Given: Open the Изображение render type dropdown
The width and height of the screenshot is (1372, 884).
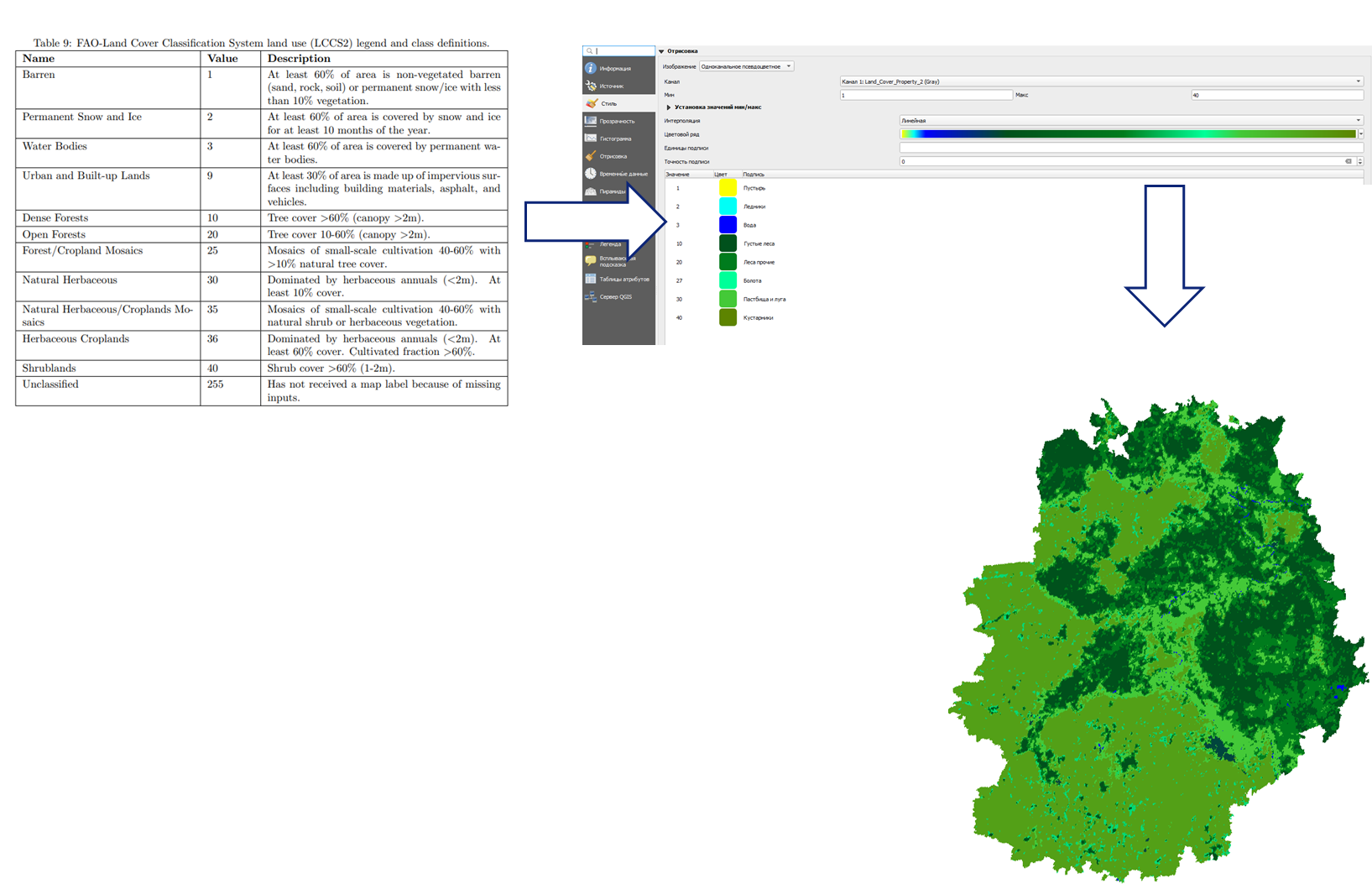Looking at the screenshot, I should click(746, 66).
